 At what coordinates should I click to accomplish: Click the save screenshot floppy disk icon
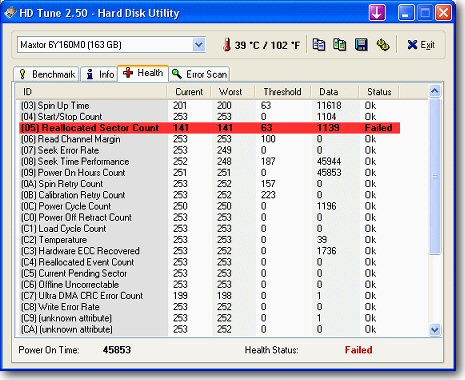[x=361, y=45]
